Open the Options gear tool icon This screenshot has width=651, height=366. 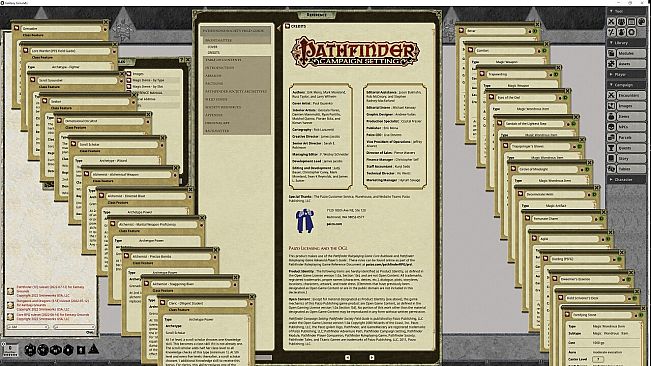click(x=631, y=32)
